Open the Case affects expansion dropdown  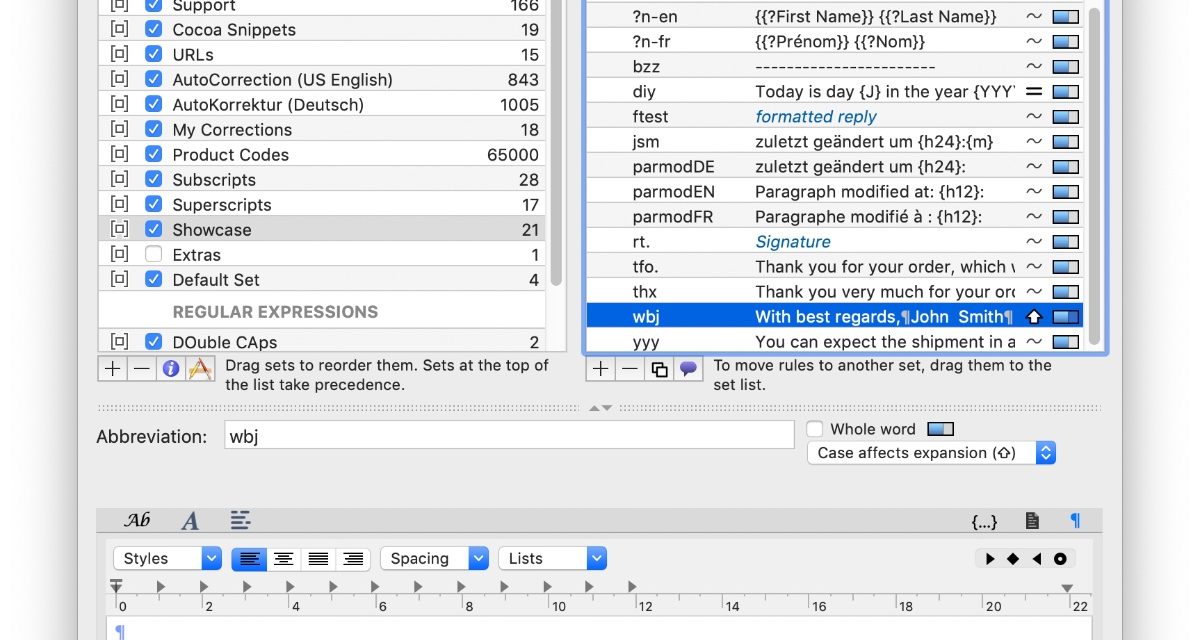pos(931,453)
